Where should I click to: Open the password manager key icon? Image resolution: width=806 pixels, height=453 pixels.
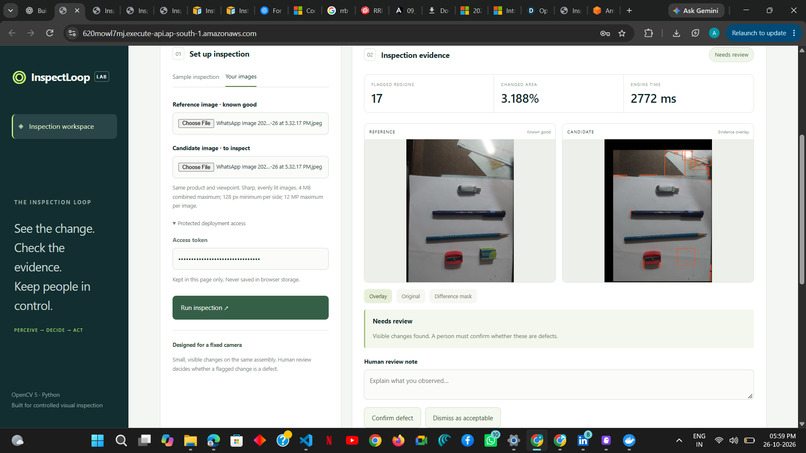point(605,33)
